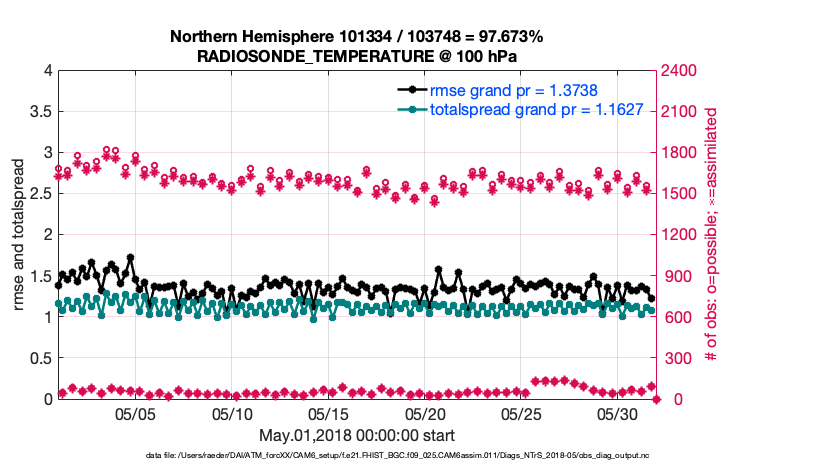Click the 3.5 tick on left axis
Viewport: 830px width, 470px height.
click(40, 112)
